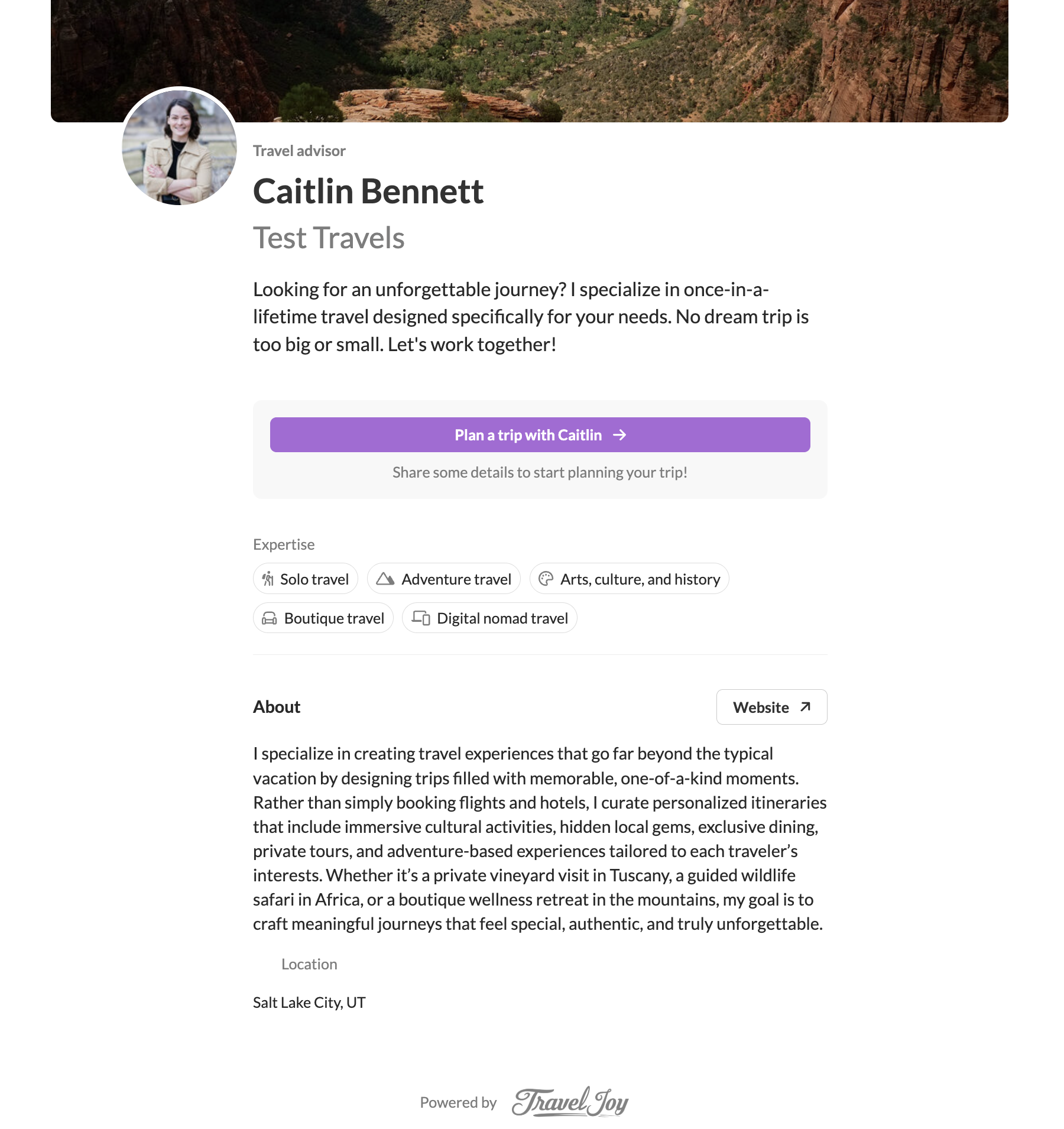
Task: Click the Website external link arrow icon
Action: [x=805, y=707]
